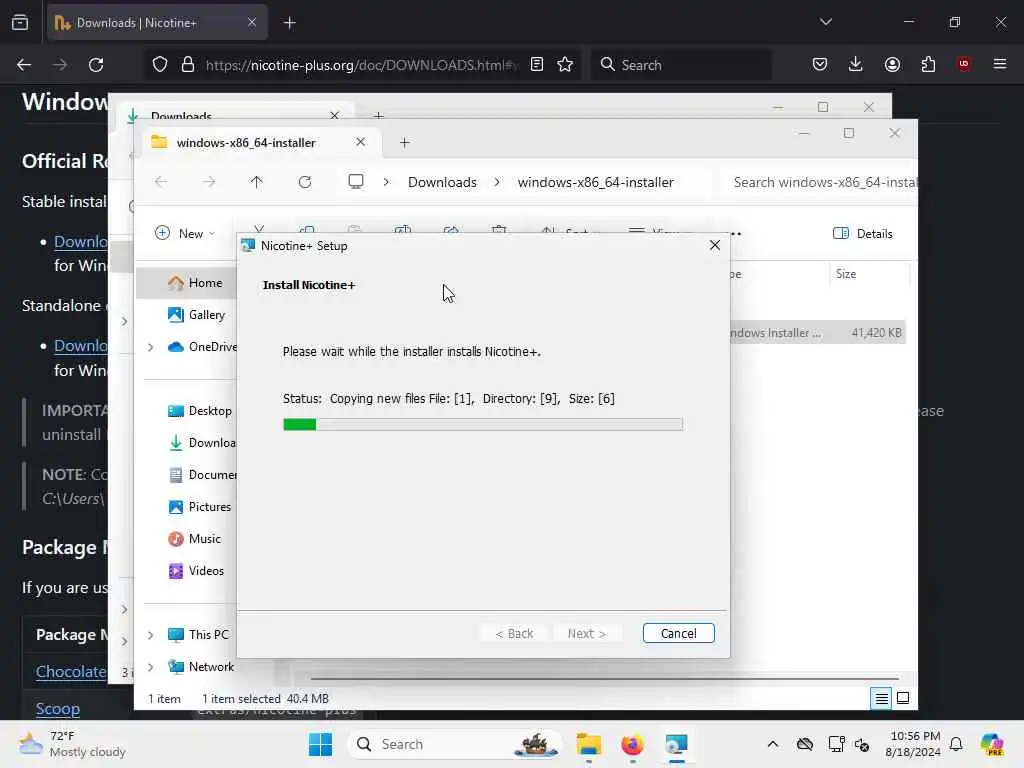Go up one folder level in Explorer
This screenshot has width=1024, height=768.
(x=257, y=182)
